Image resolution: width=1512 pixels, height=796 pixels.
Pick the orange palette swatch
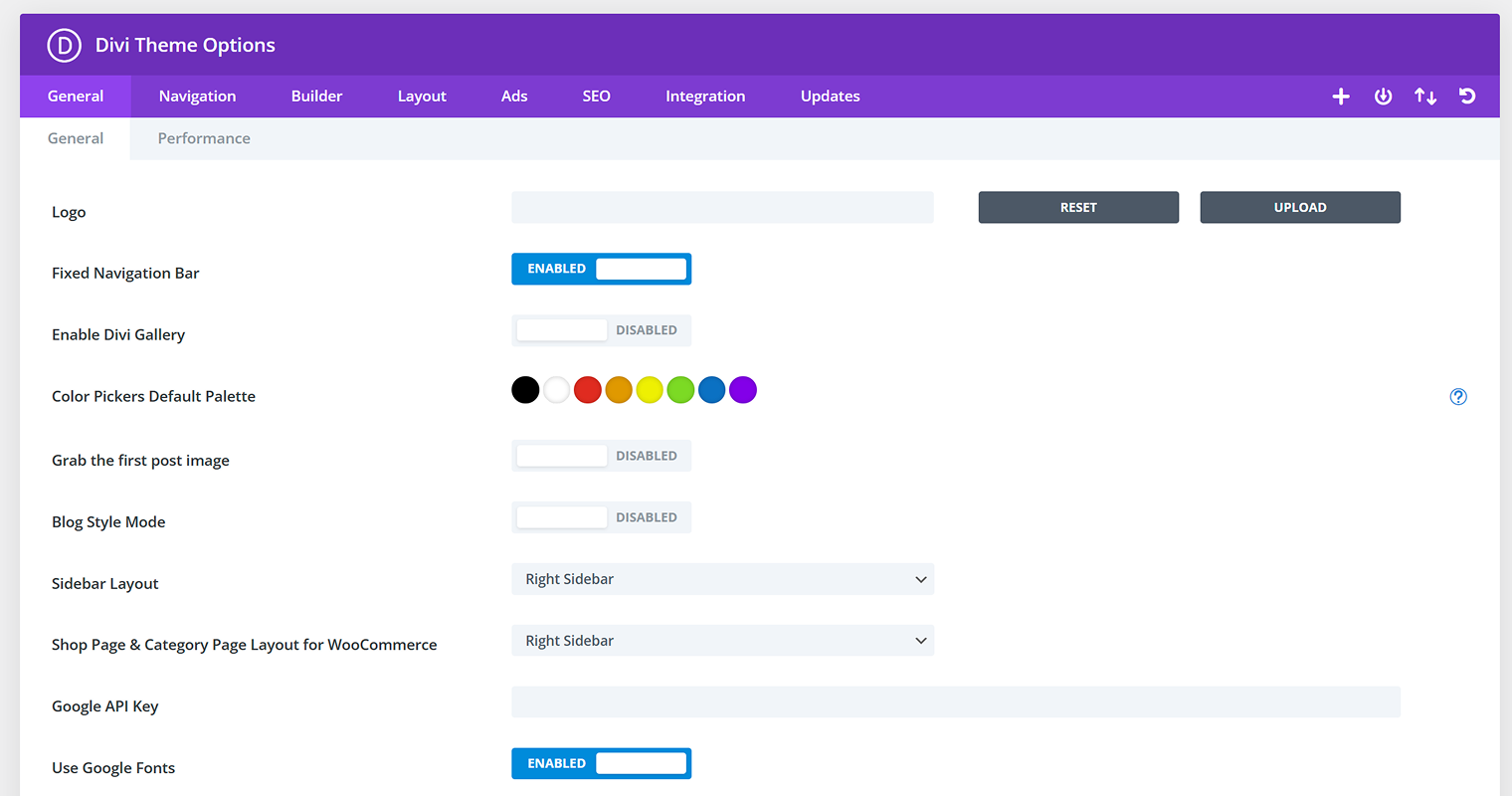[x=619, y=390]
